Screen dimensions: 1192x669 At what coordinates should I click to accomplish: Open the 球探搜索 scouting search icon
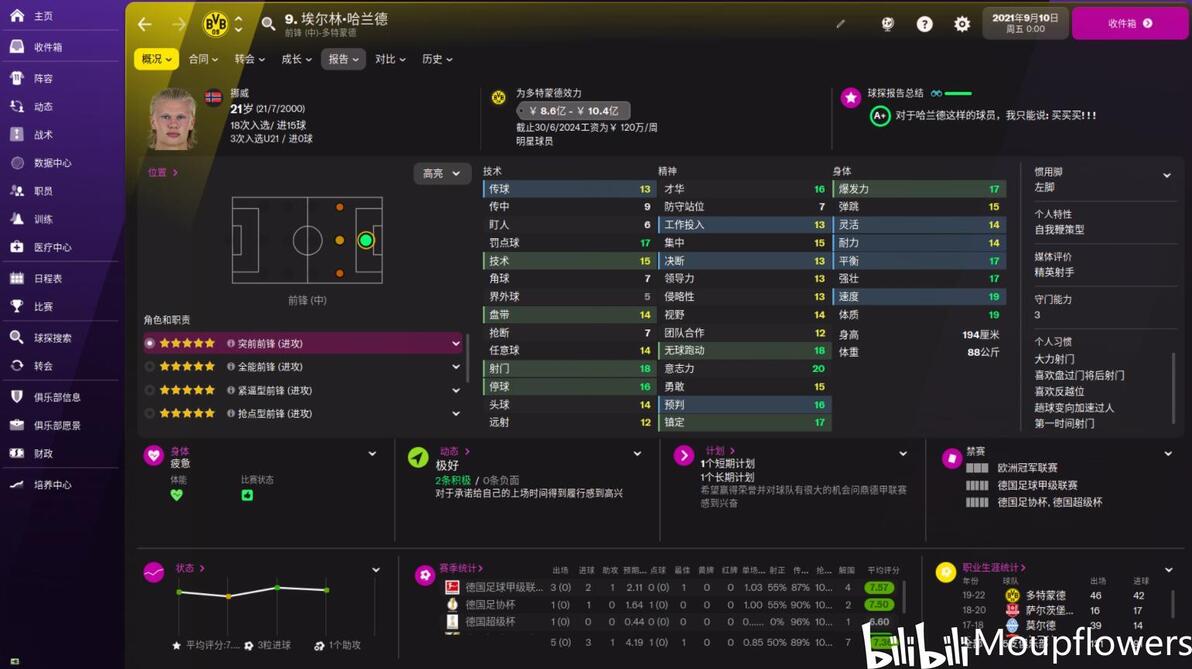click(17, 338)
